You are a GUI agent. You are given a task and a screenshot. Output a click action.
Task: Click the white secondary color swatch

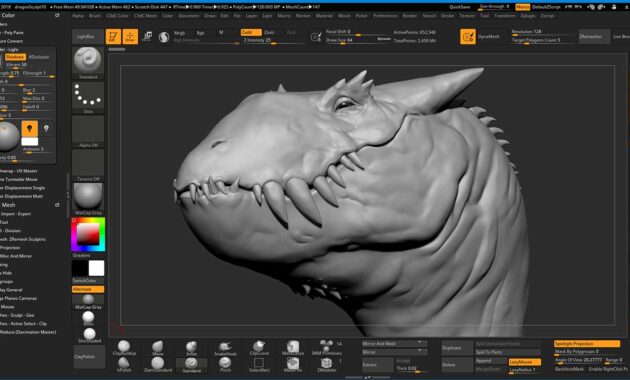tap(96, 268)
